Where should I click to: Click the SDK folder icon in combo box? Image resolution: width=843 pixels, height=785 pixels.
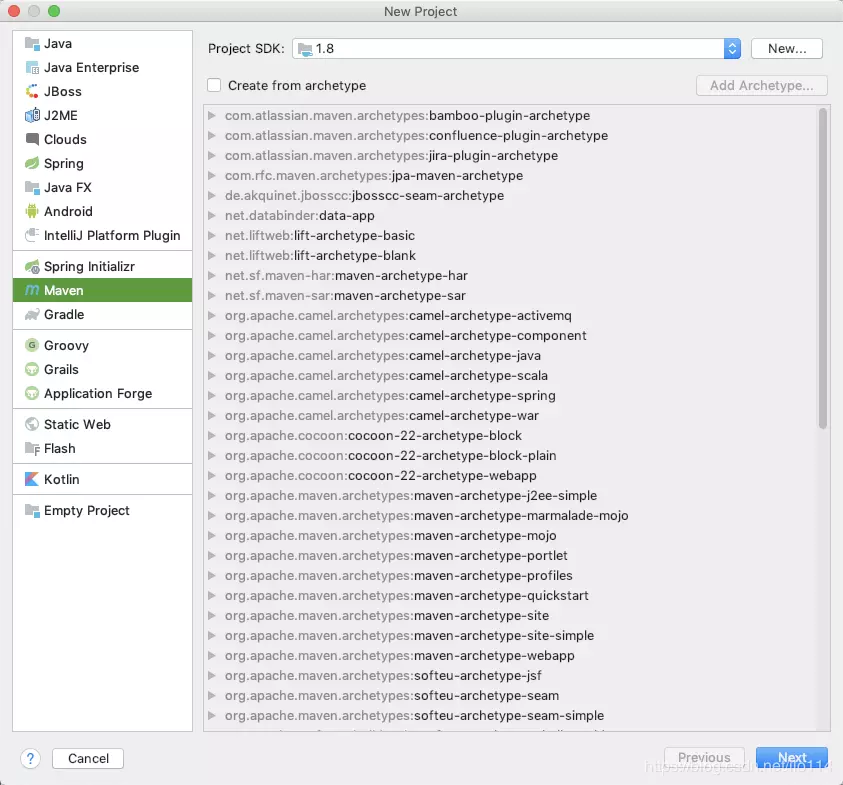coord(305,49)
